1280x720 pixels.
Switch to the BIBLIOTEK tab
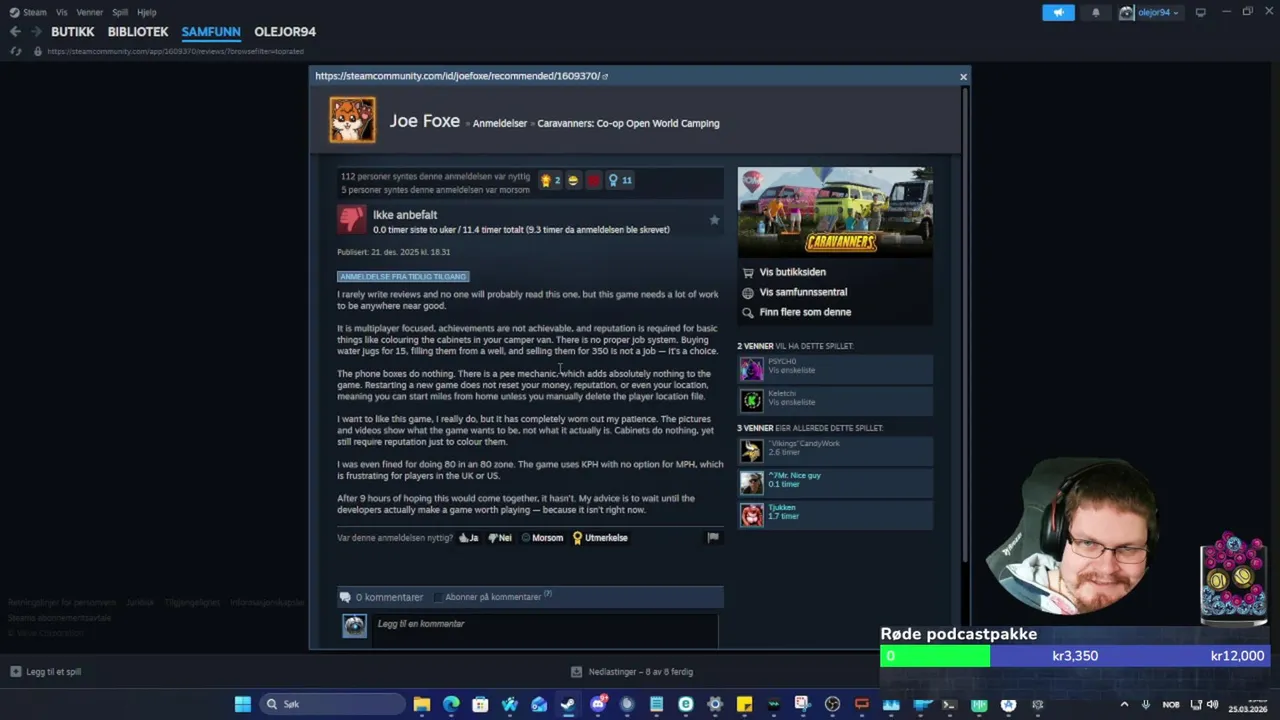(x=138, y=32)
